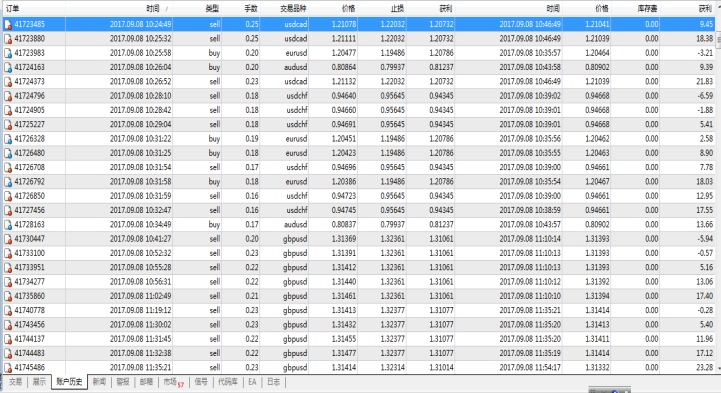This screenshot has width=721, height=393.
Task: Select open price 0.80864
Action: pos(343,67)
